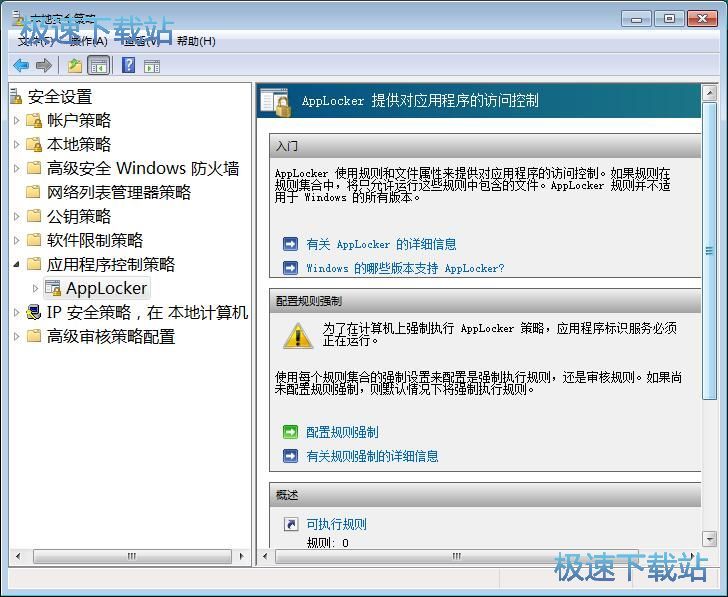Expand the AppLocker tree node

click(x=35, y=288)
